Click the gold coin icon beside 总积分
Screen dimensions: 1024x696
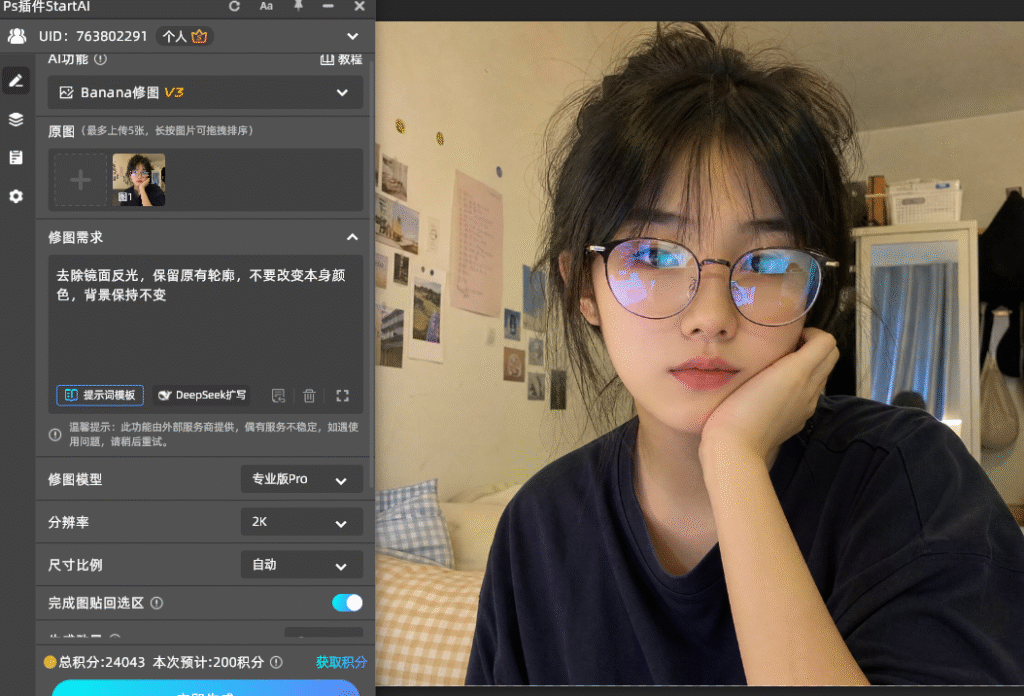tap(50, 662)
